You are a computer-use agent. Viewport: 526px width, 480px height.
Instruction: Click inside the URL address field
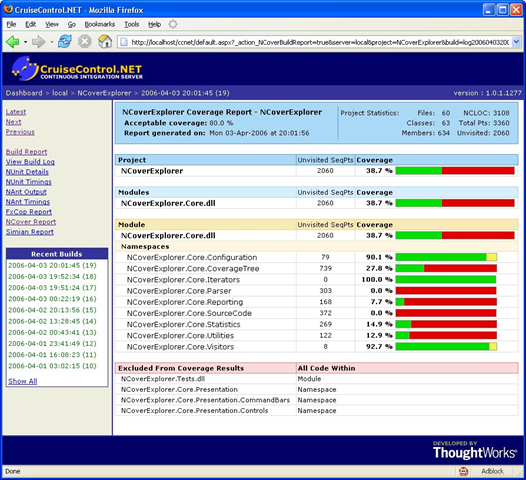click(x=320, y=42)
